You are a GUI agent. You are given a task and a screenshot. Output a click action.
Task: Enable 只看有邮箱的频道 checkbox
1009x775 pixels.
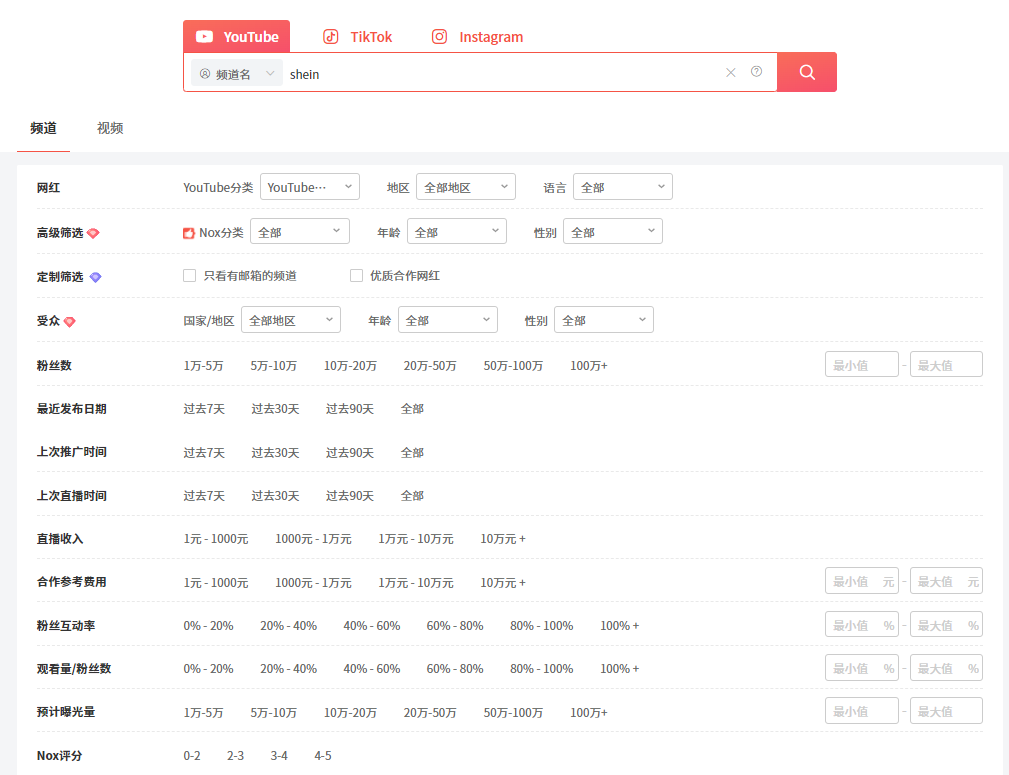(x=189, y=276)
